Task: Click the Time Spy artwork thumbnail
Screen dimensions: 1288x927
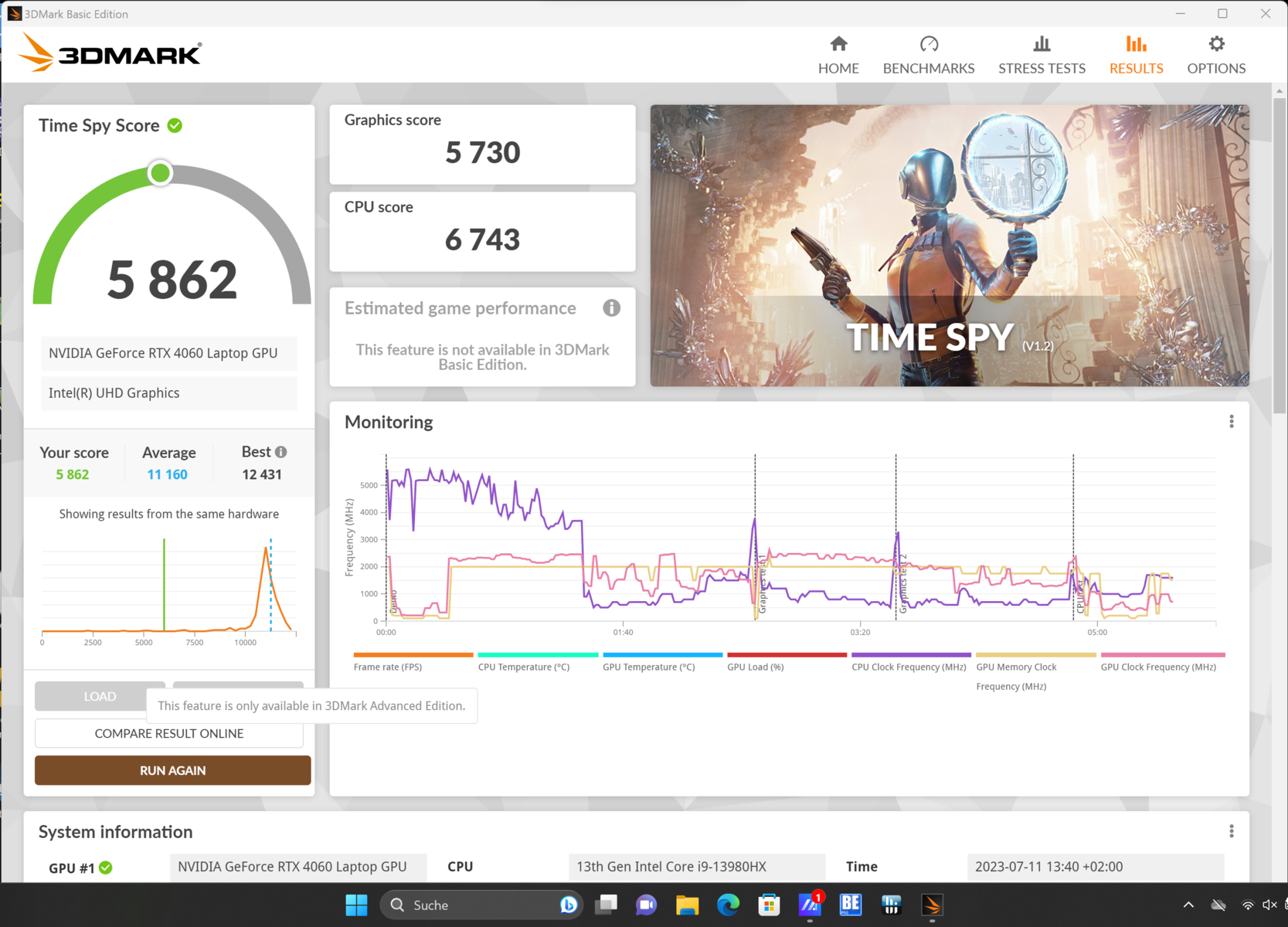Action: (x=950, y=246)
